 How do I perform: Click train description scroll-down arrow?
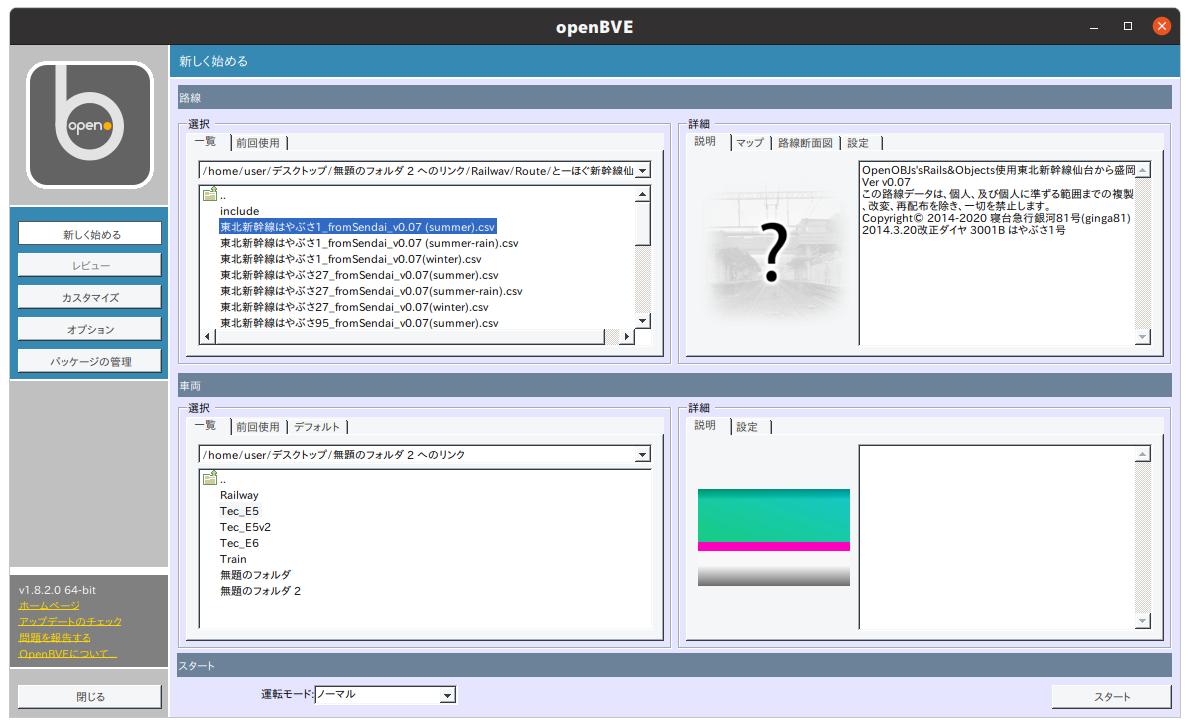(x=1142, y=621)
